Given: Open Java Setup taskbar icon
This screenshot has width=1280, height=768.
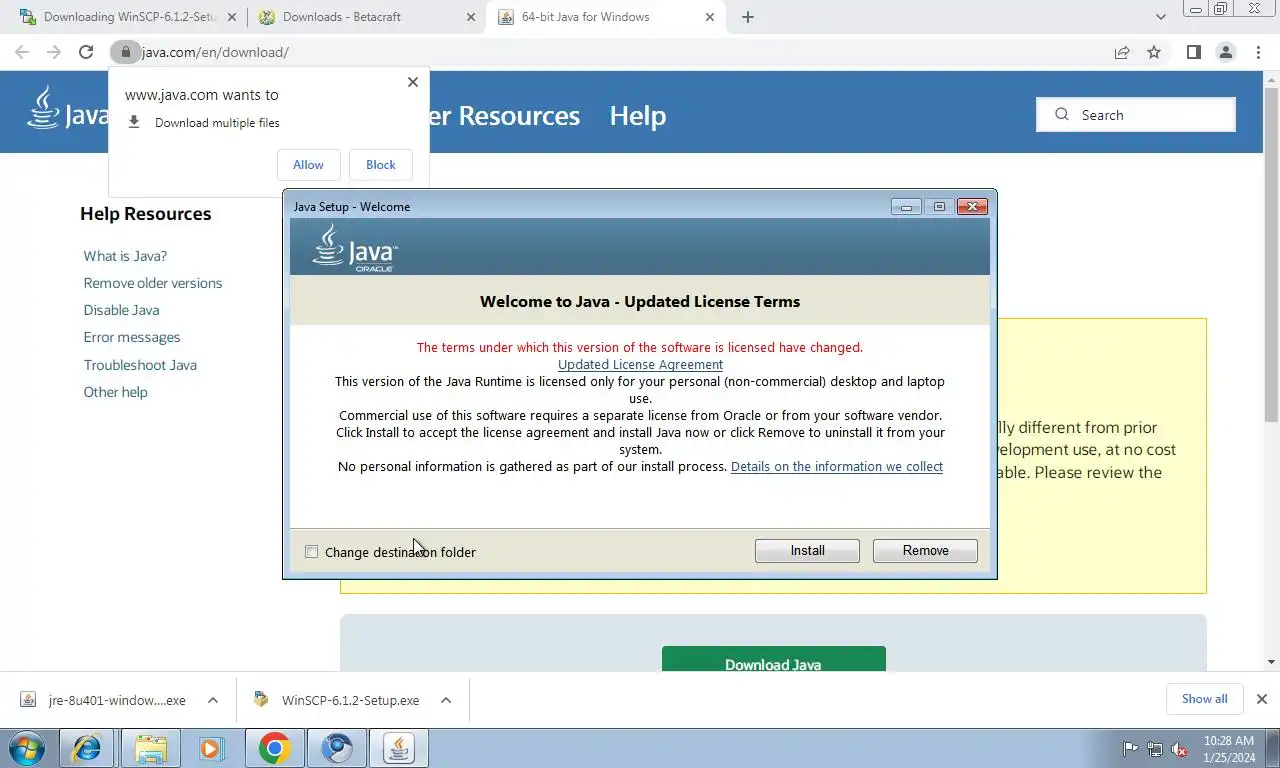Looking at the screenshot, I should click(399, 748).
